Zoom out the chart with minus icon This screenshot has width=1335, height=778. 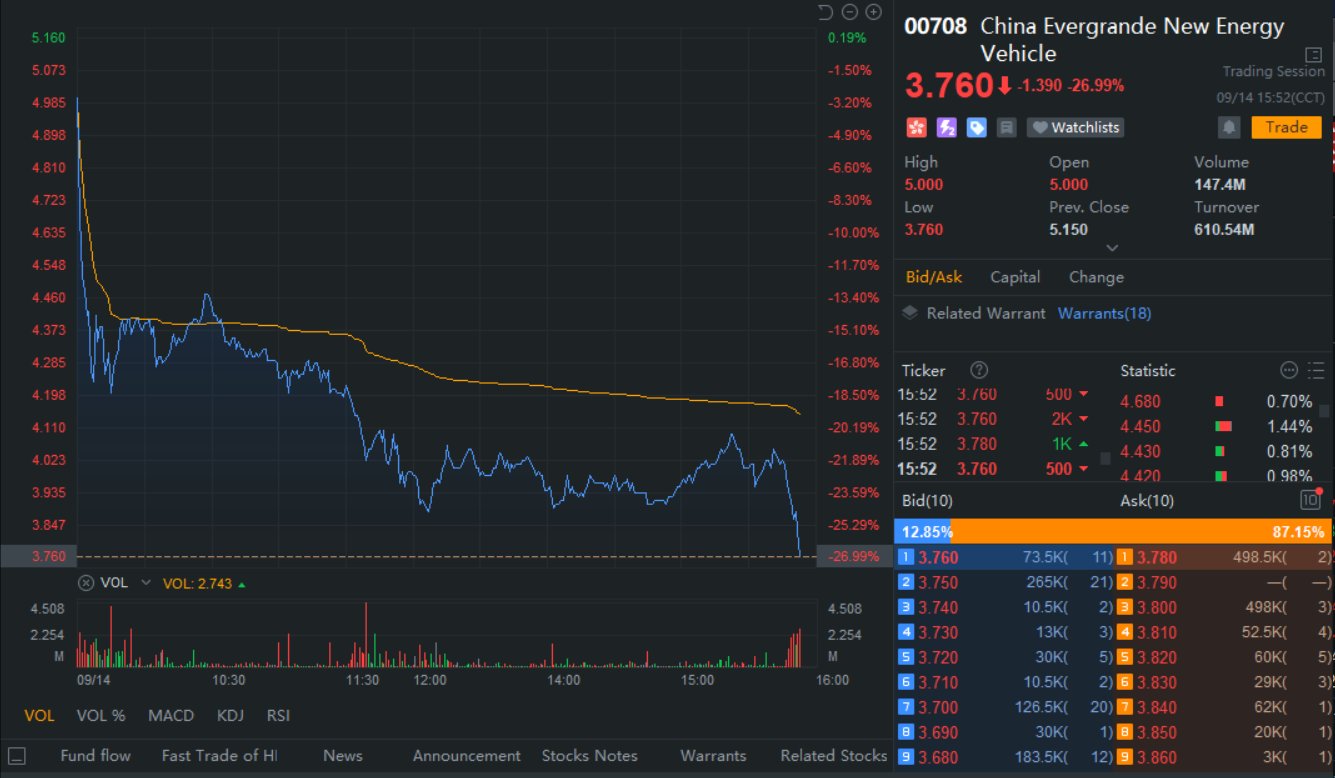(x=850, y=12)
